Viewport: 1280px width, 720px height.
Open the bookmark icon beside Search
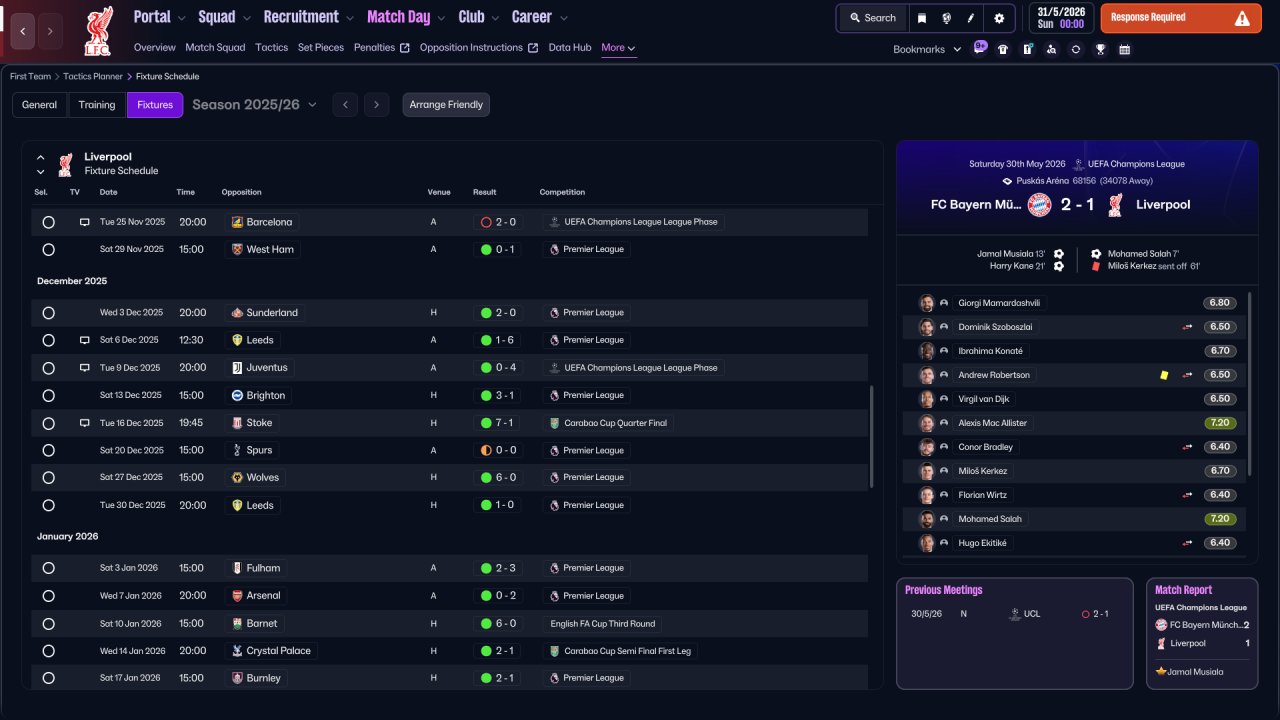pos(922,18)
